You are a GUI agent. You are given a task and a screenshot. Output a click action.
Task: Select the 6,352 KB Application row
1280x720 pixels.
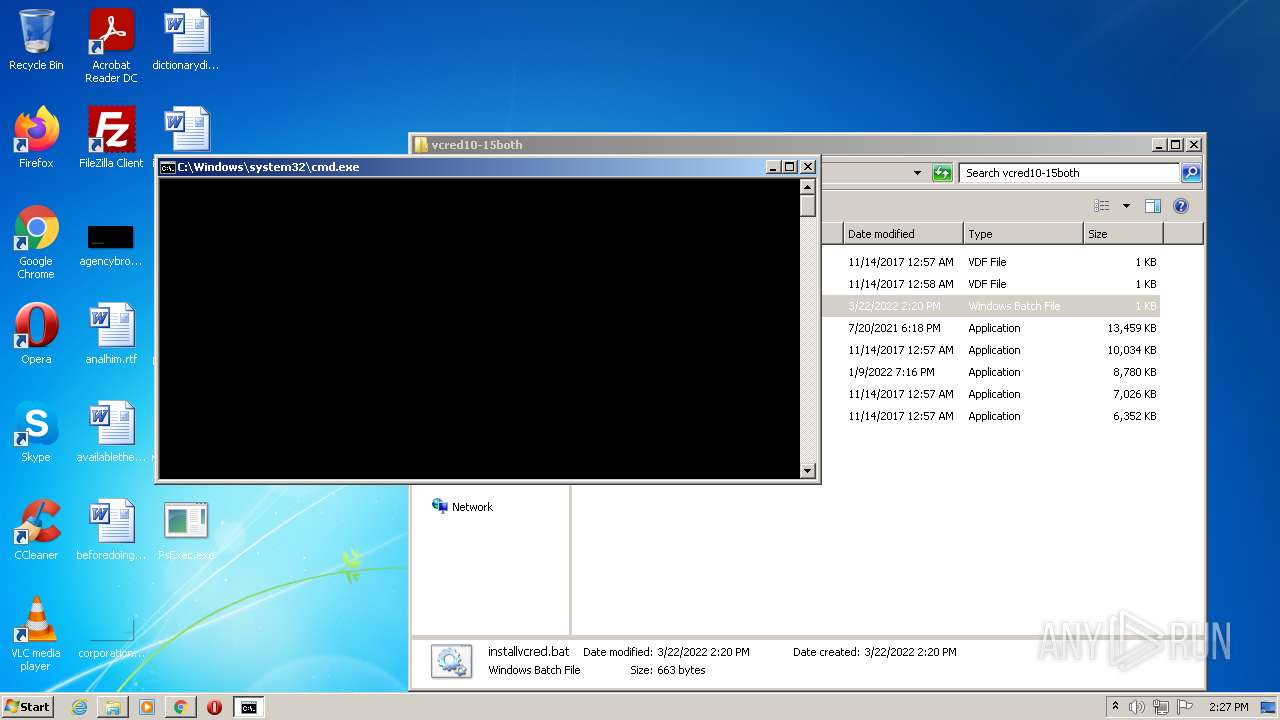pos(990,416)
